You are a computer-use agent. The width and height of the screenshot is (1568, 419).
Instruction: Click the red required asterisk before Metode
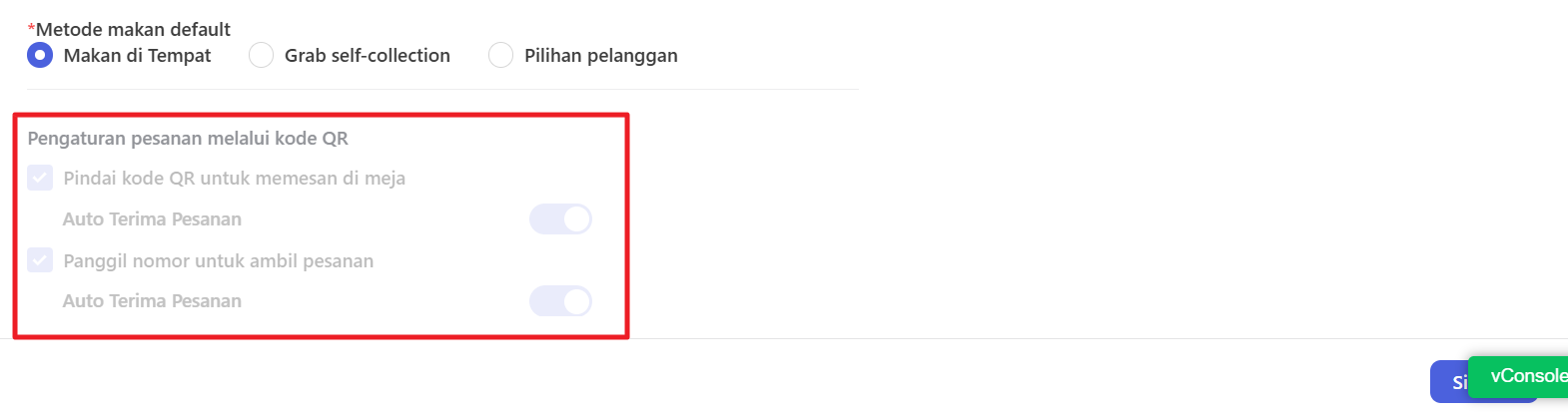(31, 28)
